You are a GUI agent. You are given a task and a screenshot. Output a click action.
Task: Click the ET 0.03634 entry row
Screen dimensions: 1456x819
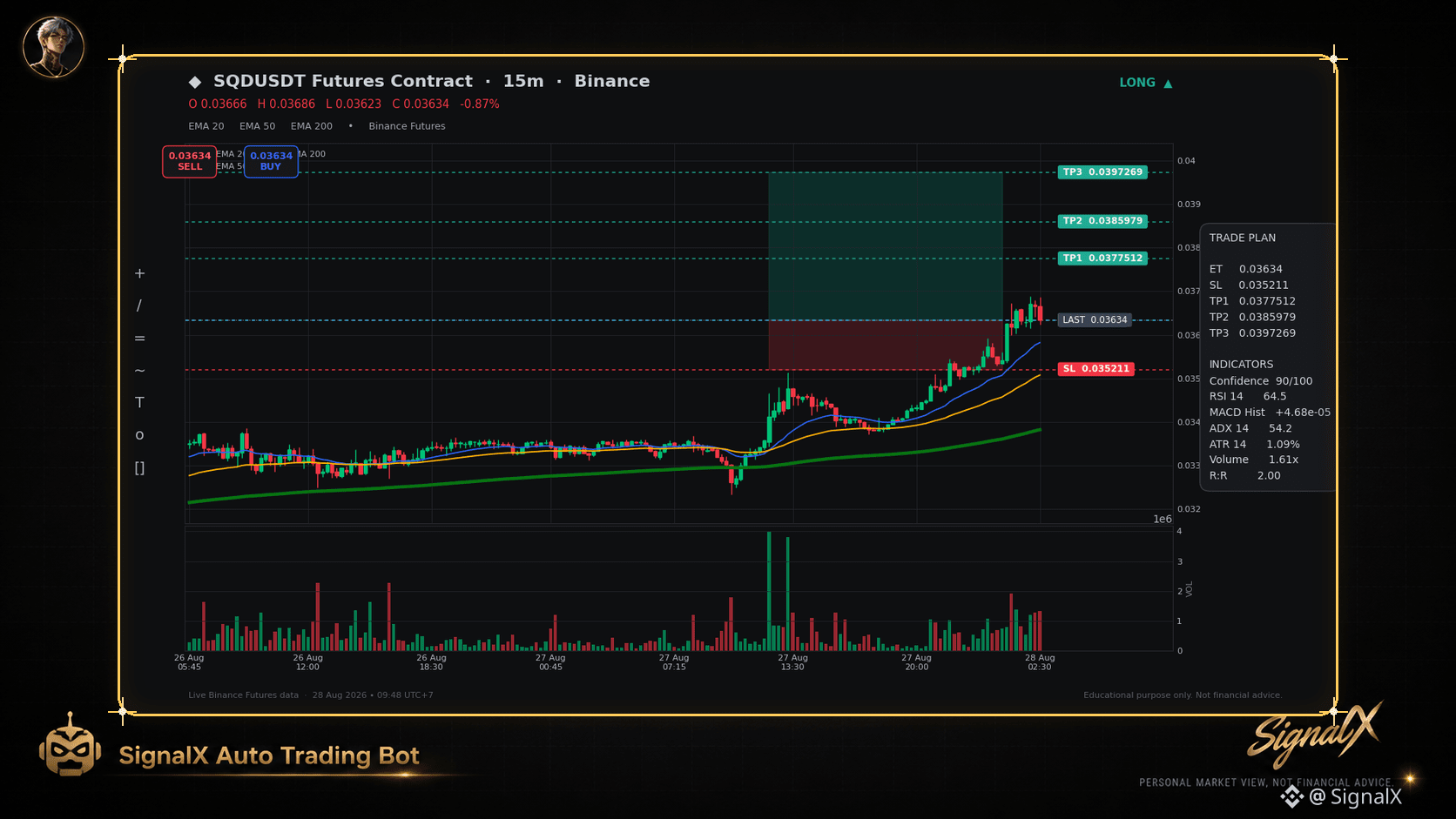click(1246, 270)
